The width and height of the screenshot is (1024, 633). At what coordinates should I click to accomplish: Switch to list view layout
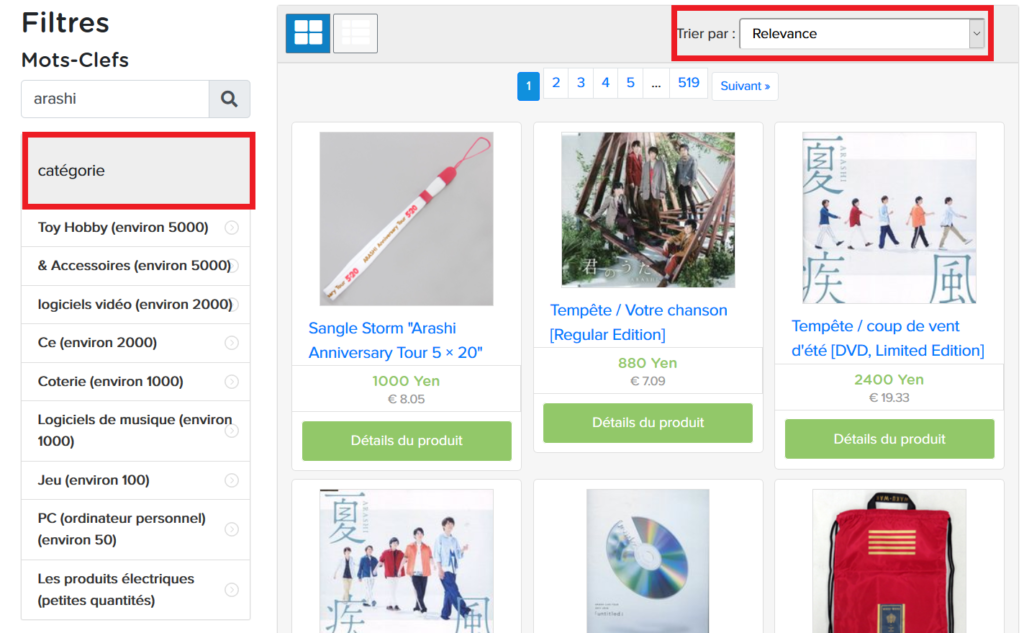click(355, 33)
